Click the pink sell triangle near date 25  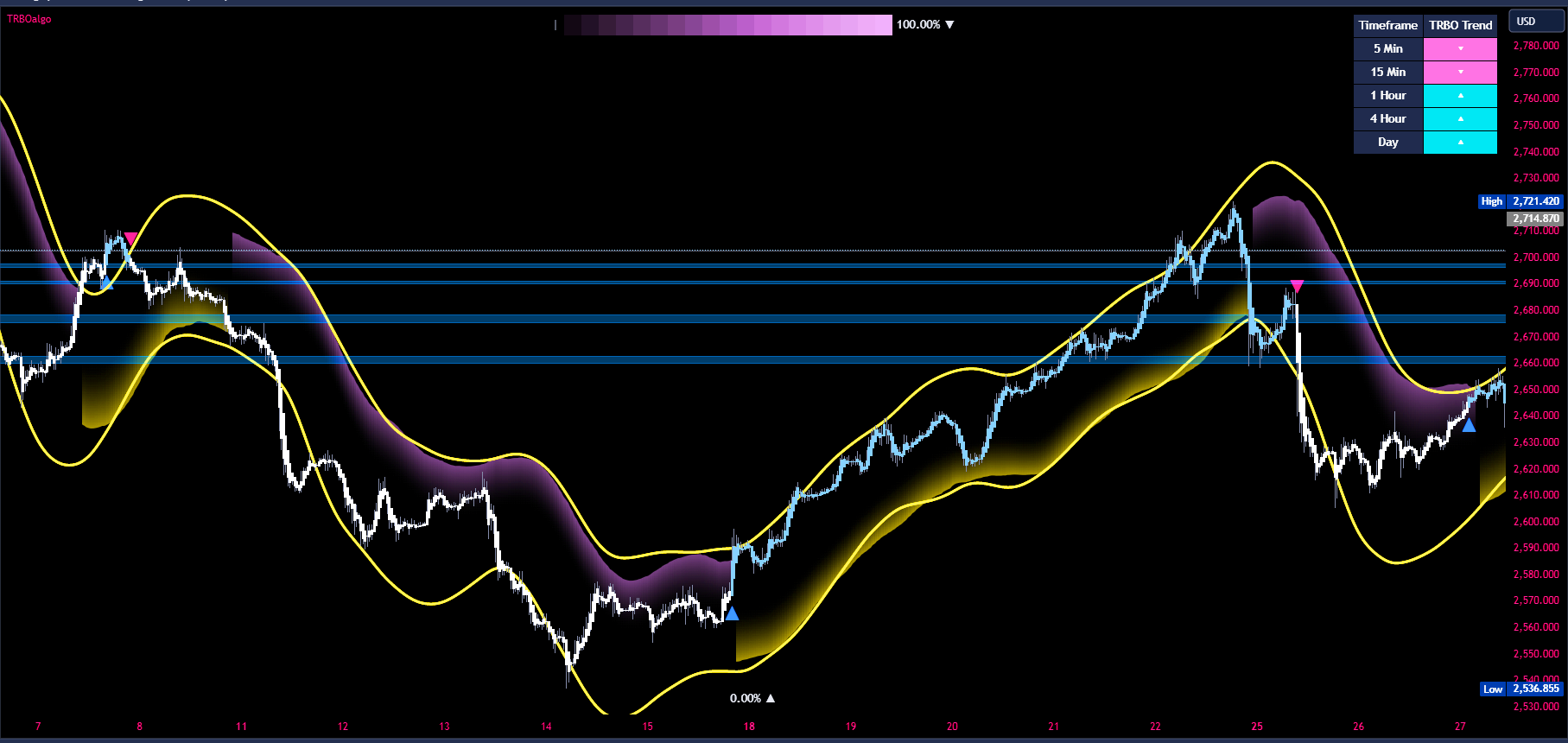click(1297, 286)
